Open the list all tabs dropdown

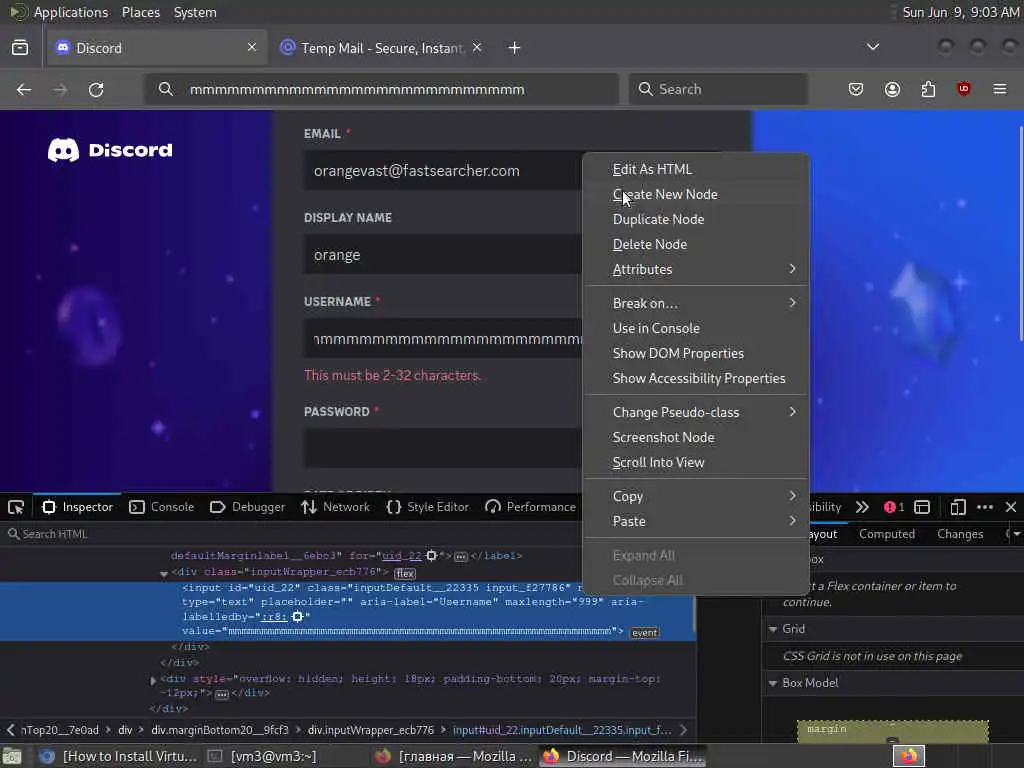(872, 47)
